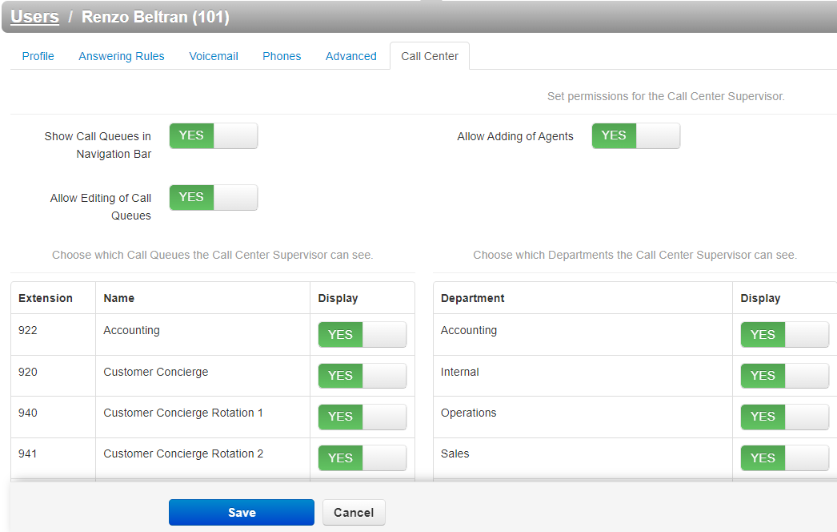This screenshot has width=837, height=532.
Task: Save the call center settings
Action: coord(242,512)
